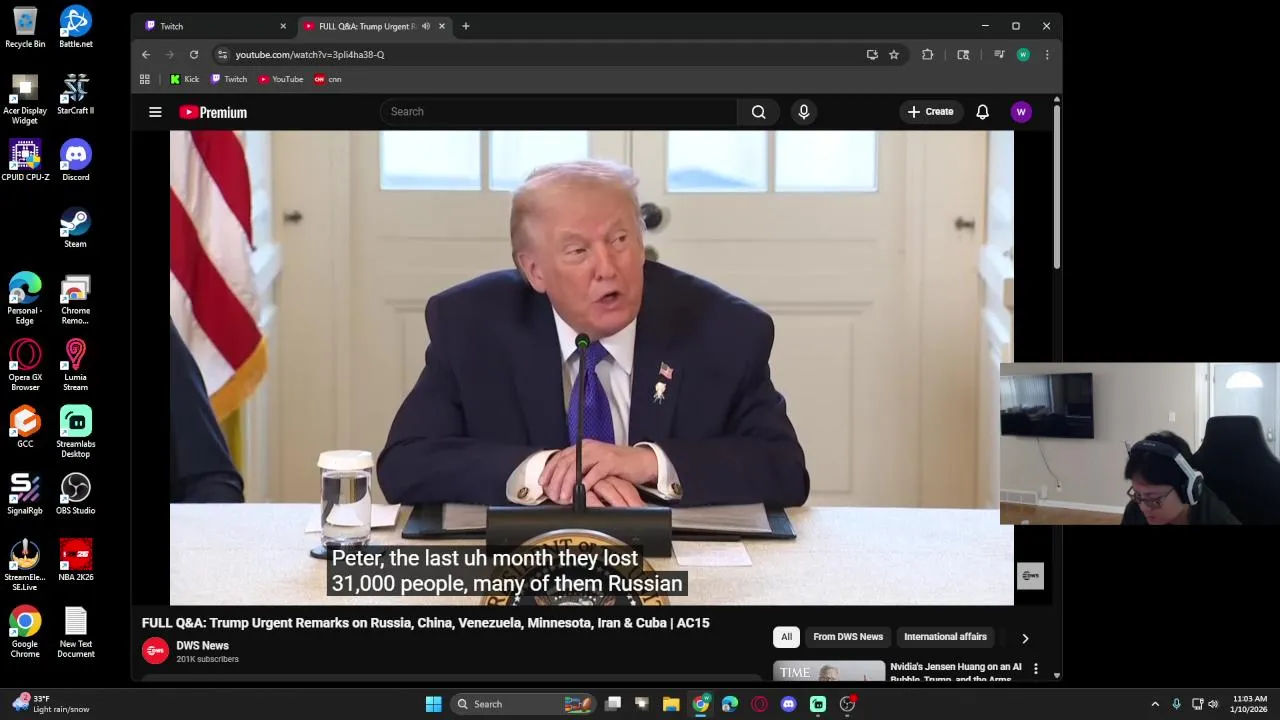Select the All filter chip
Screen dimensions: 1280x720
[787, 637]
